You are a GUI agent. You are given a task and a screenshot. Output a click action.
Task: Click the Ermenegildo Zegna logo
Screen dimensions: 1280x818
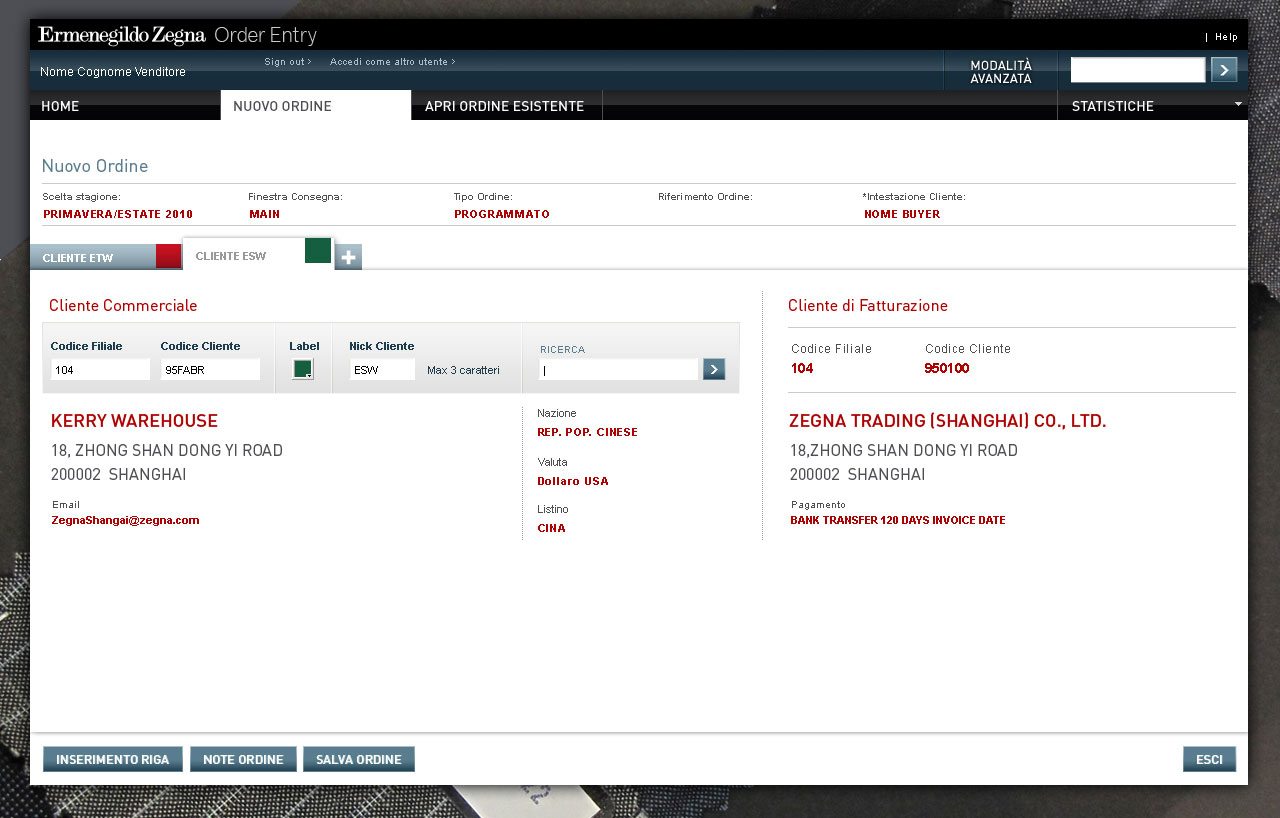point(123,36)
